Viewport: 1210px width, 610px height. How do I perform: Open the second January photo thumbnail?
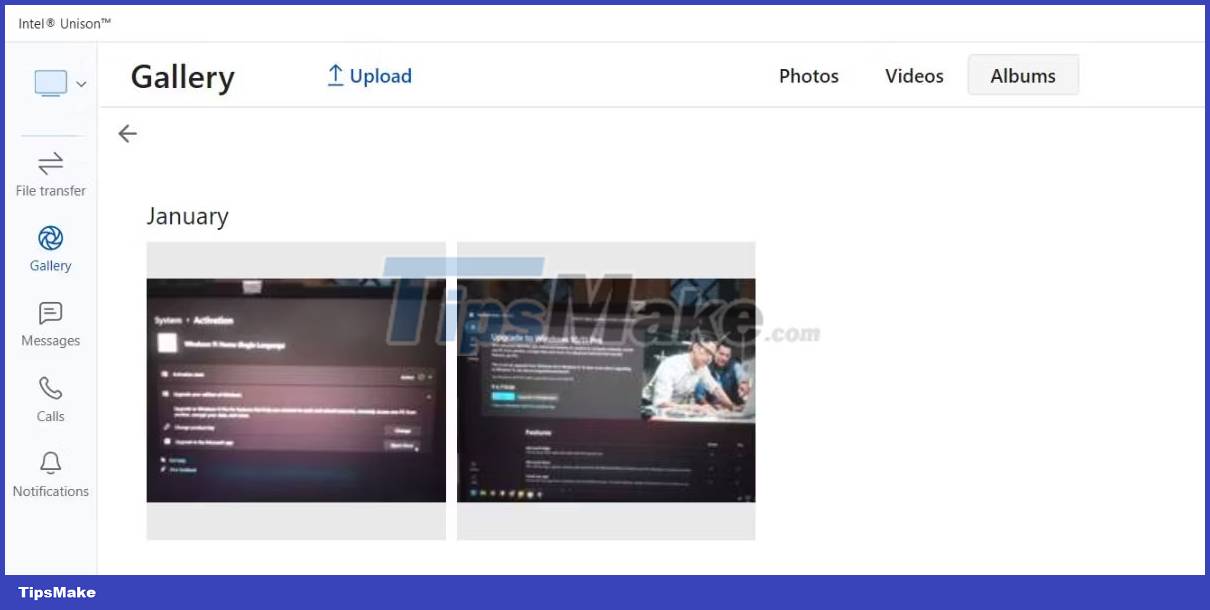click(x=606, y=390)
